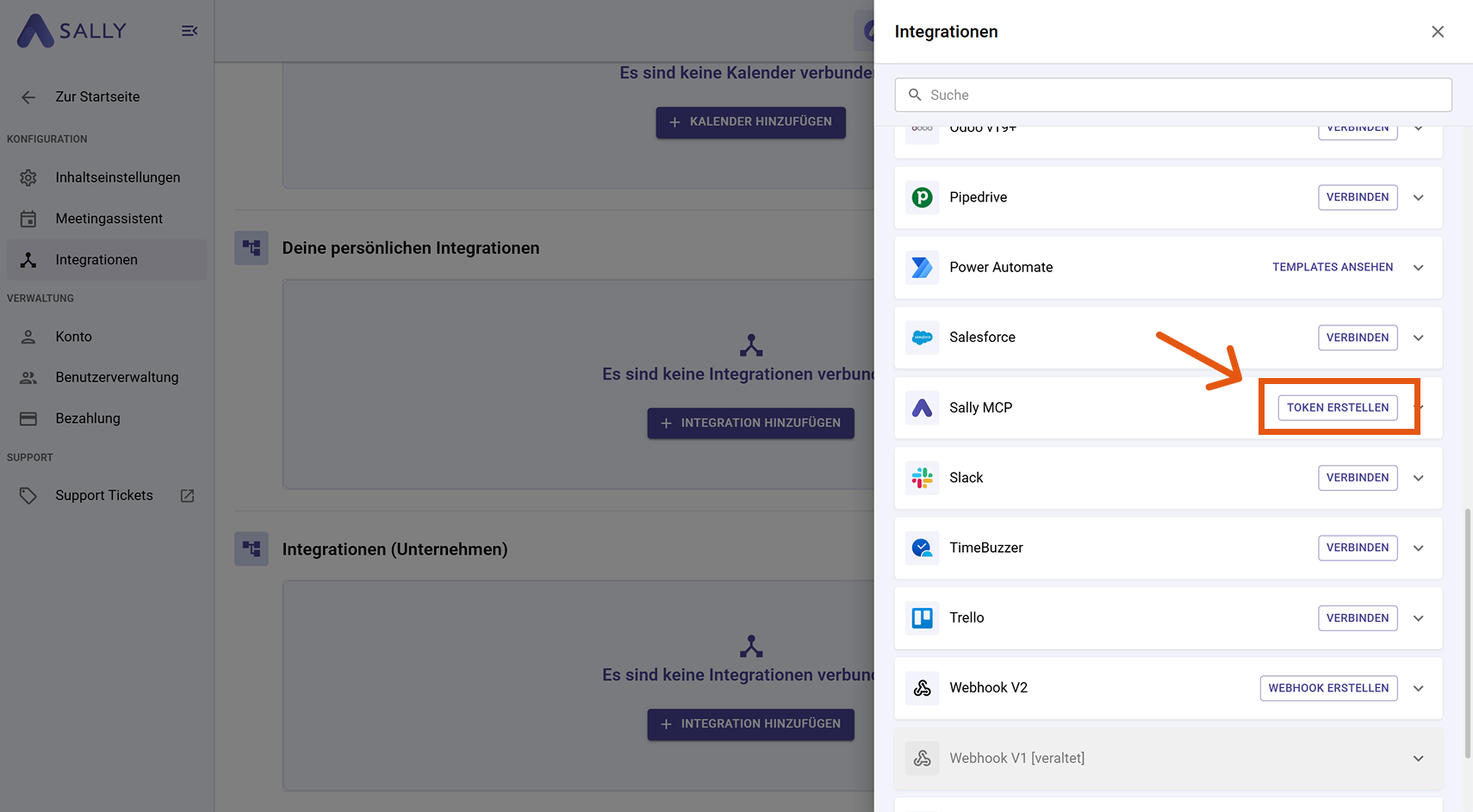
Task: Open external link icon beside Support Tickets
Action: (x=187, y=496)
